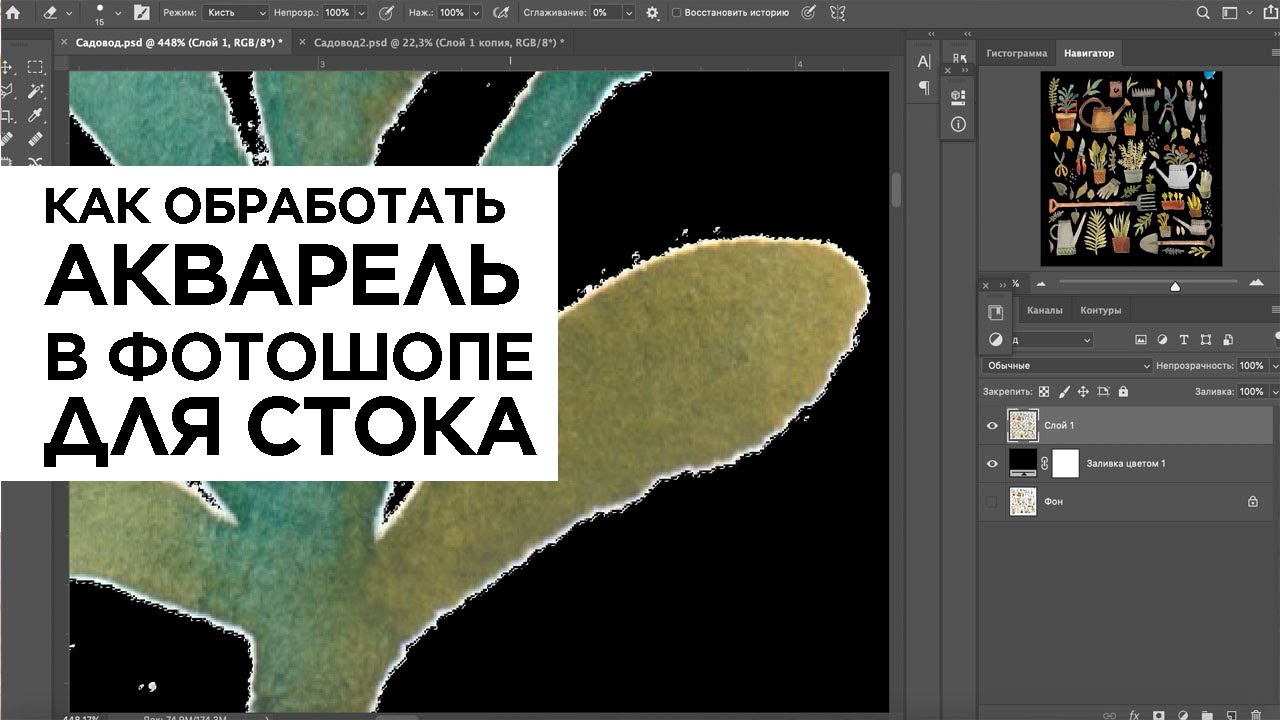This screenshot has height=720, width=1280.
Task: Open the Navigator panel menu
Action: click(1275, 53)
